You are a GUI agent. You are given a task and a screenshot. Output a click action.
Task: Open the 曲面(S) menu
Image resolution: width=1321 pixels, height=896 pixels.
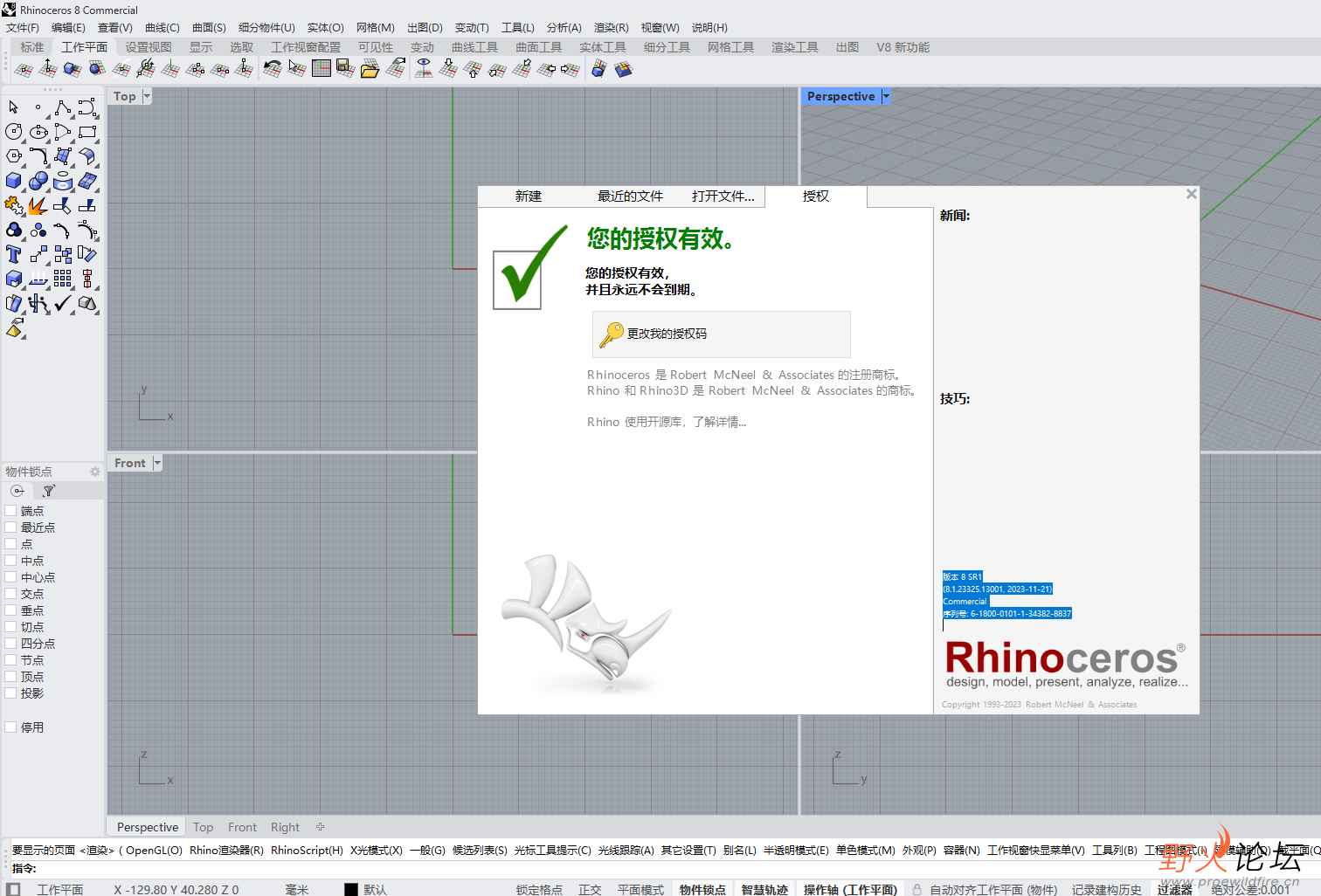click(x=209, y=28)
